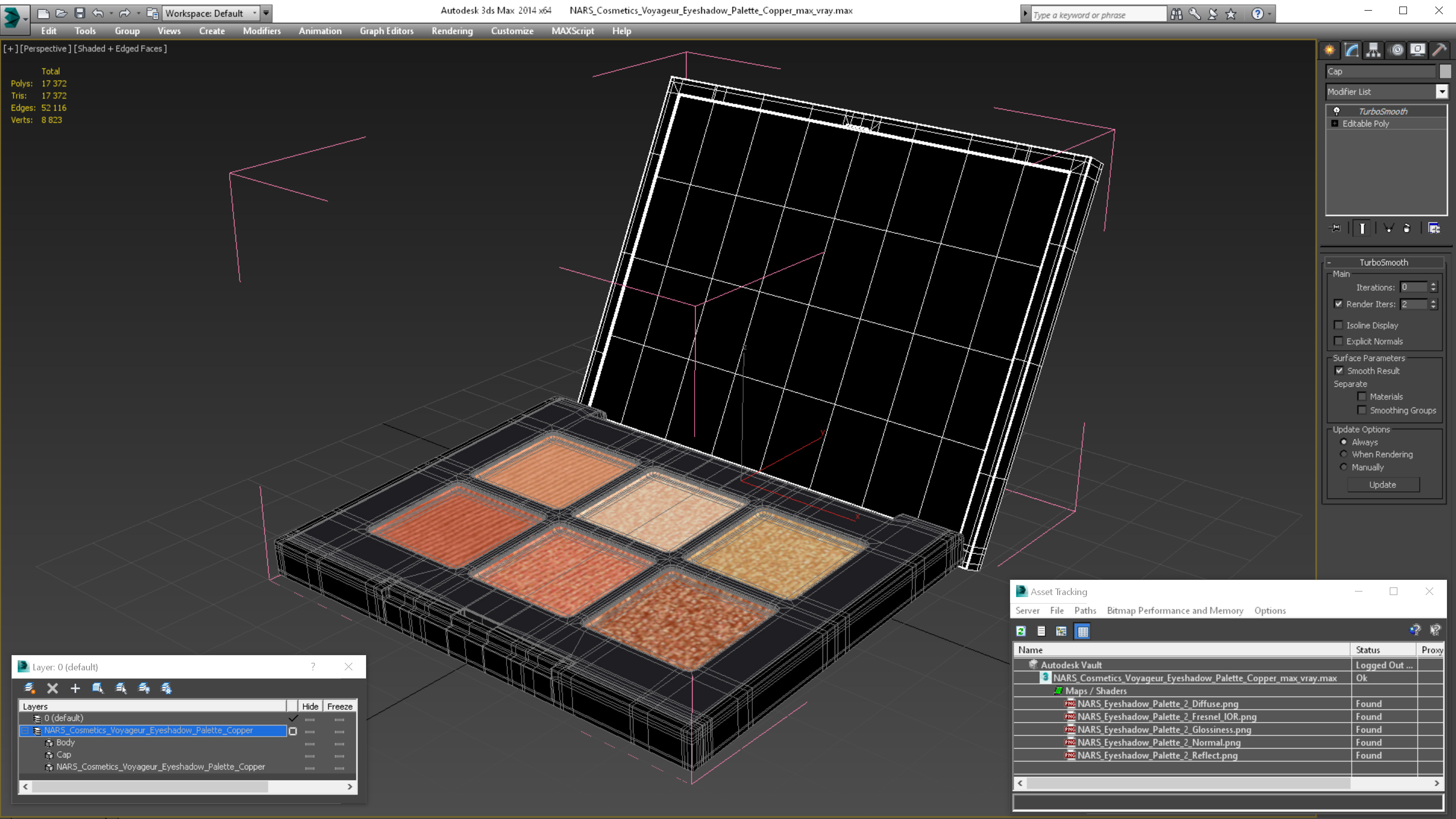Switch to the Create command panel tab

[1330, 51]
